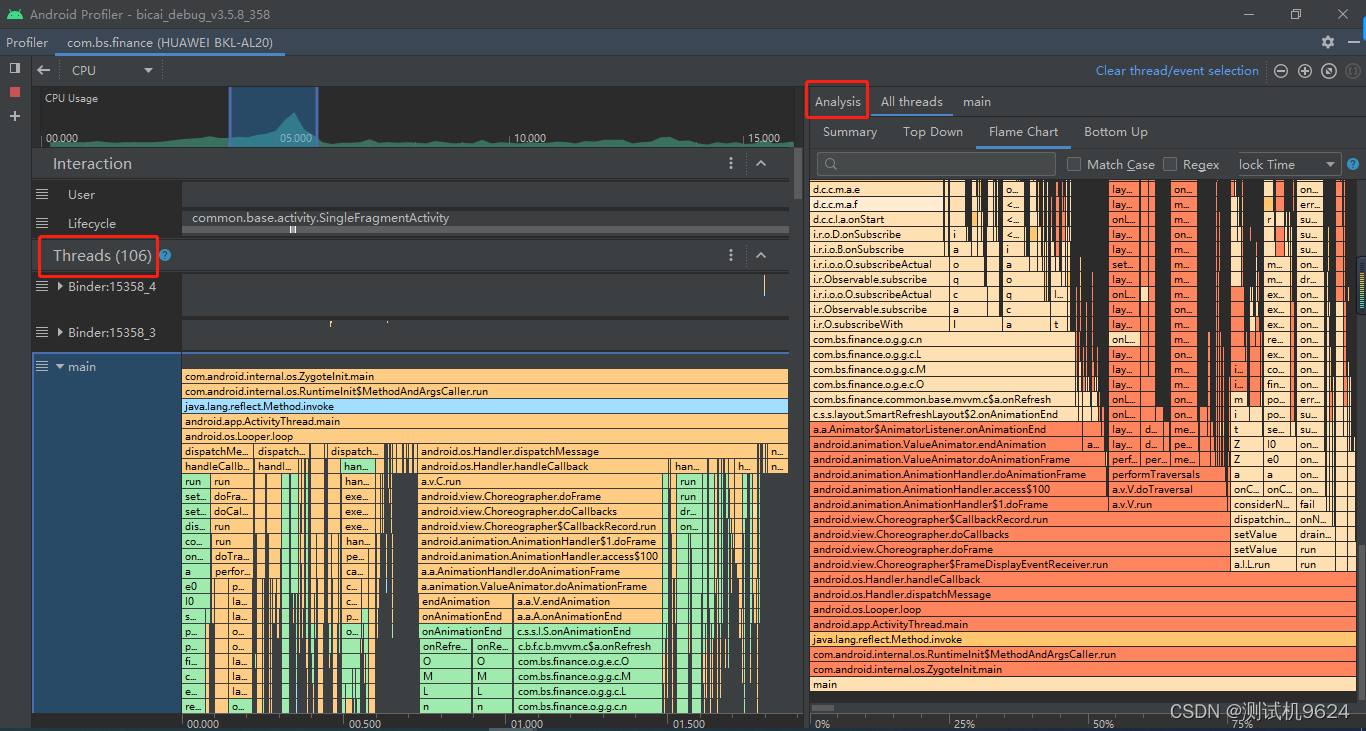This screenshot has height=731, width=1366.
Task: Select i.r.O.subscribeWith in Flame Chart
Action: [x=878, y=324]
